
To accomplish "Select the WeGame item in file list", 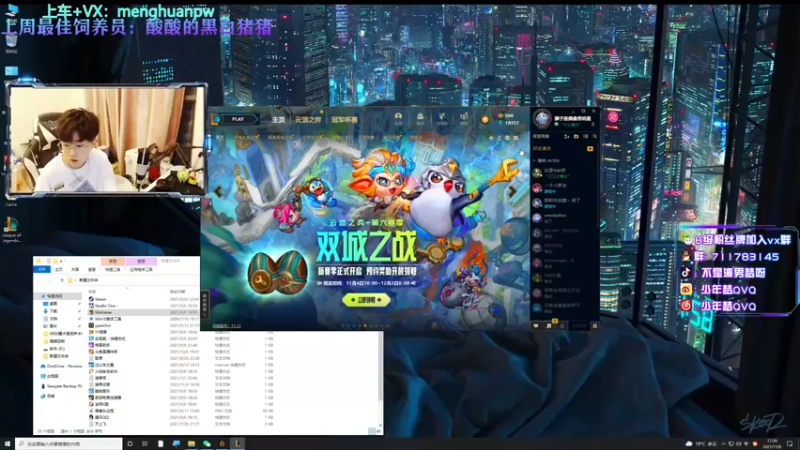I will click(103, 312).
